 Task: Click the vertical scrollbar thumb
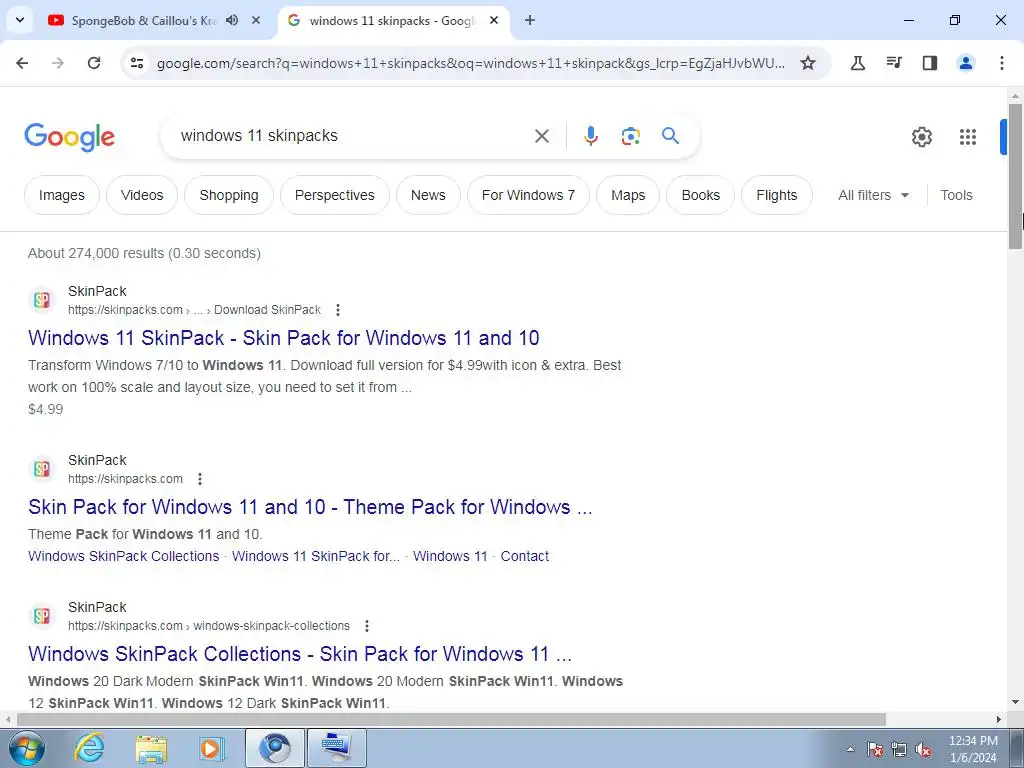click(x=1015, y=175)
